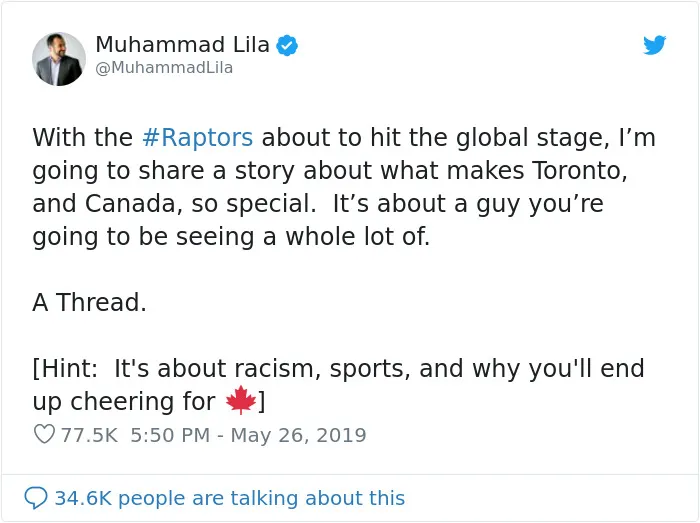700x523 pixels.
Task: Click the red maple leaf emoji
Action: click(241, 400)
